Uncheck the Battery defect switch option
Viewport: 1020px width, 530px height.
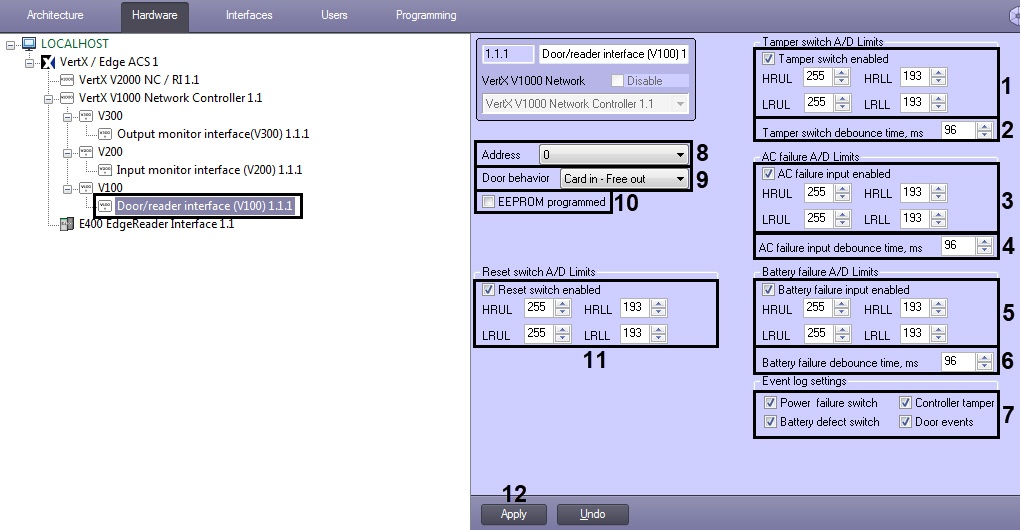[770, 421]
